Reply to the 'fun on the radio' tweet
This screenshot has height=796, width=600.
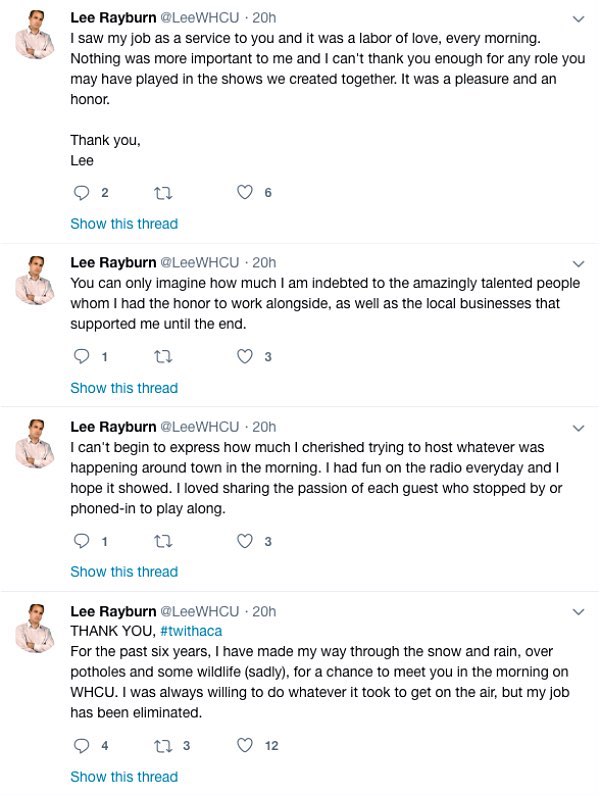(82, 541)
